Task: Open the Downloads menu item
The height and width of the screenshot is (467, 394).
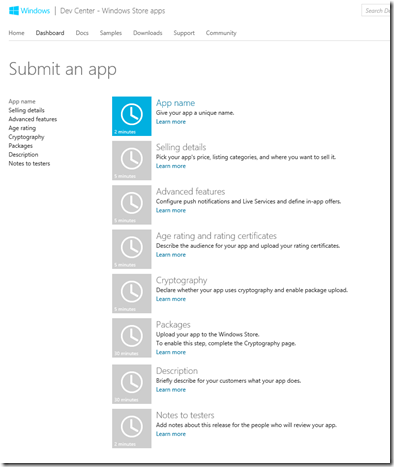Action: coord(148,33)
